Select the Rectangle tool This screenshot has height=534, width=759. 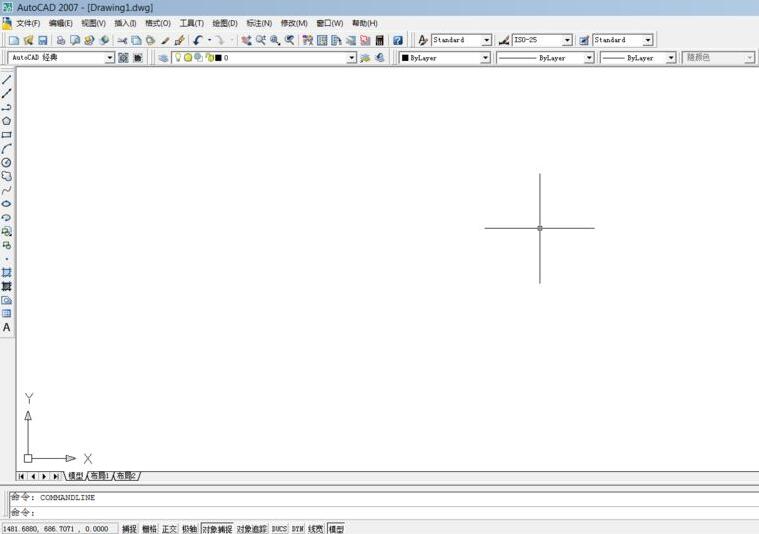[x=7, y=135]
